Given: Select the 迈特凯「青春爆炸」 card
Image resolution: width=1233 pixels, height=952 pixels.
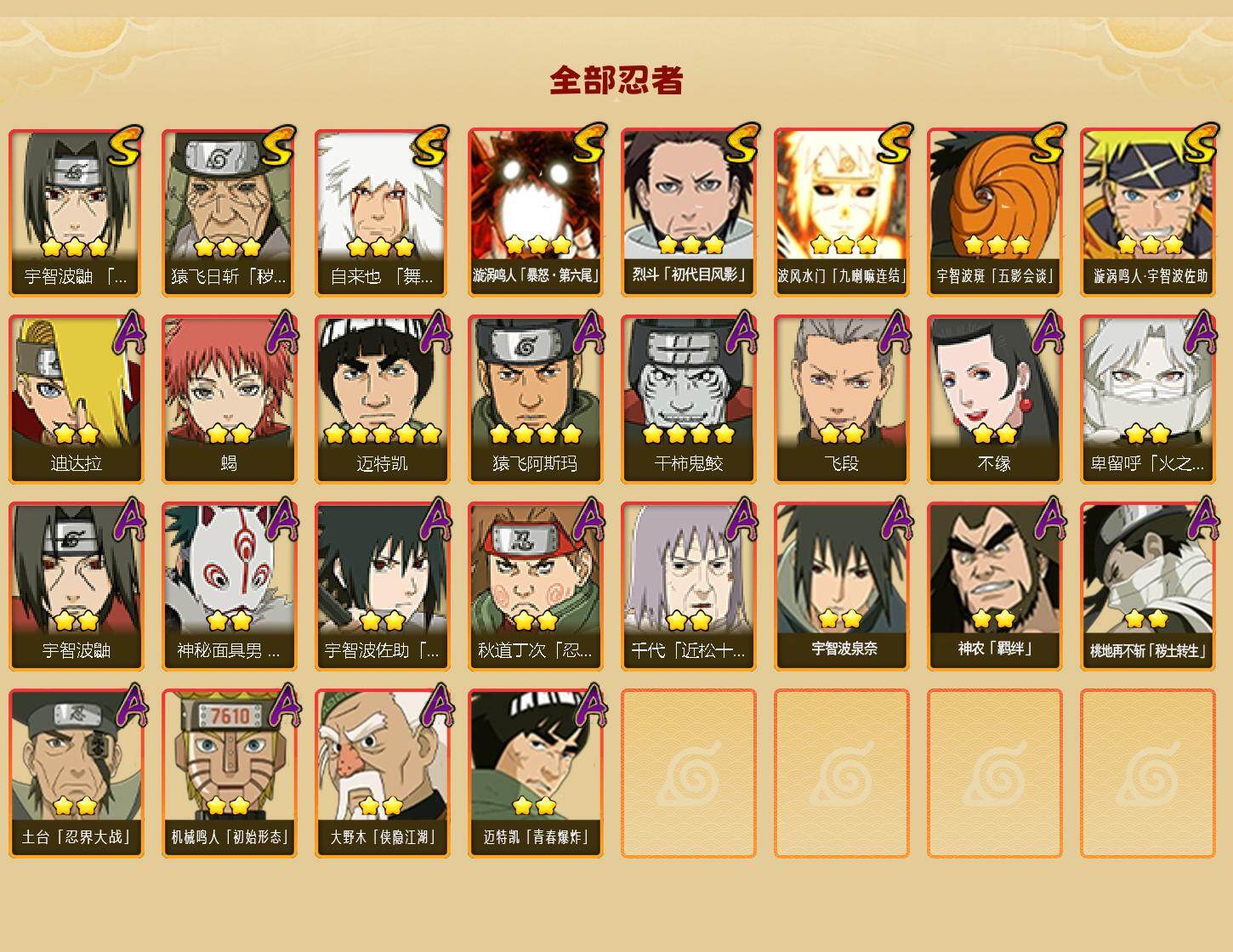Looking at the screenshot, I should (536, 773).
